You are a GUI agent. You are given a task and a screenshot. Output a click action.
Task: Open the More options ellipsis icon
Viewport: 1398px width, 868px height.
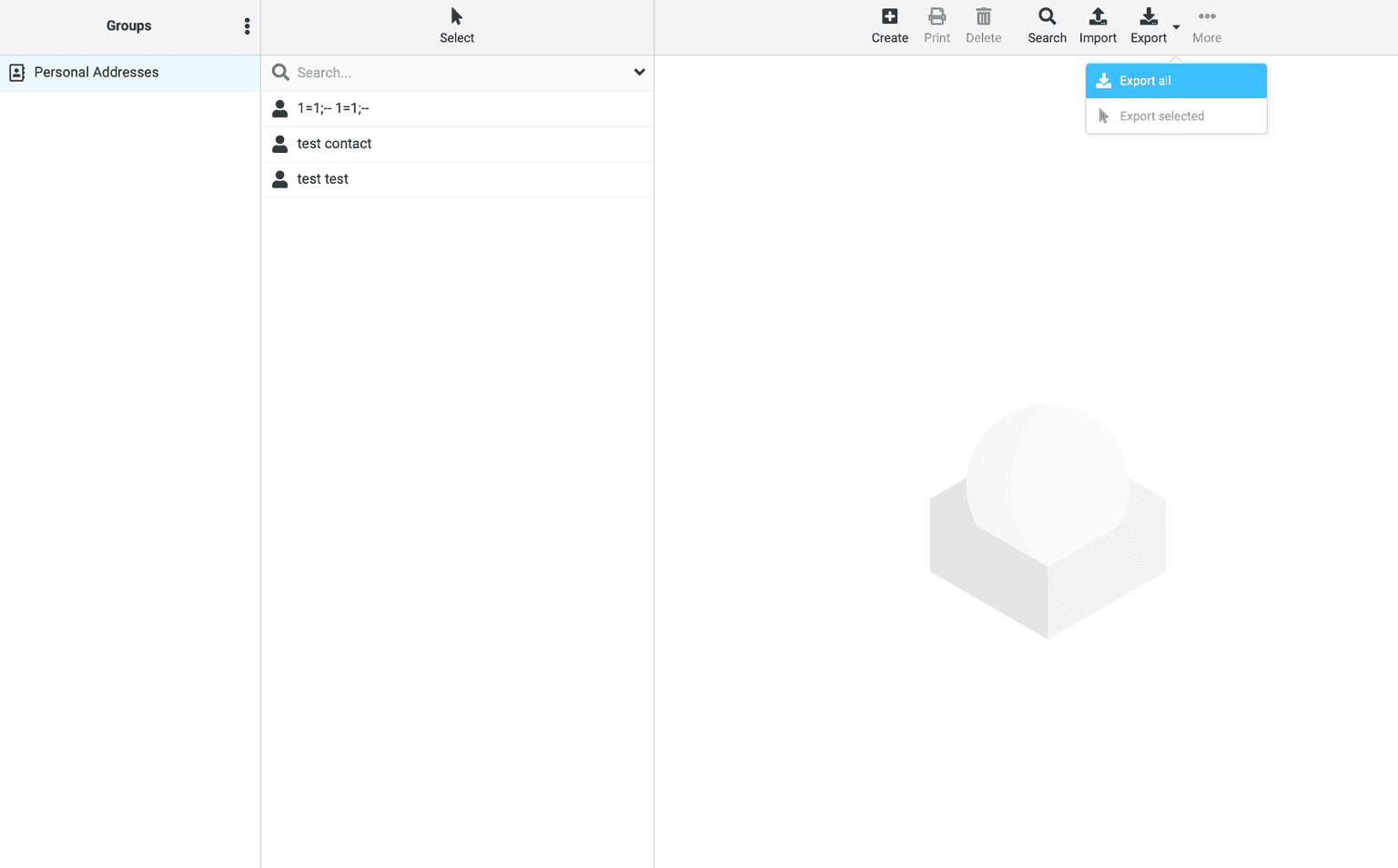(1207, 15)
